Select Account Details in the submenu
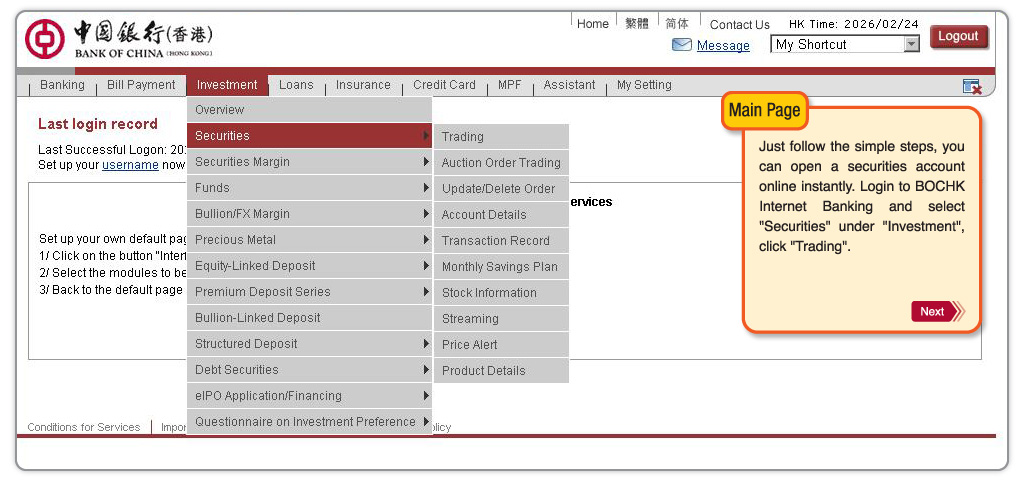Screen dimensions: 1024x482 coord(502,215)
